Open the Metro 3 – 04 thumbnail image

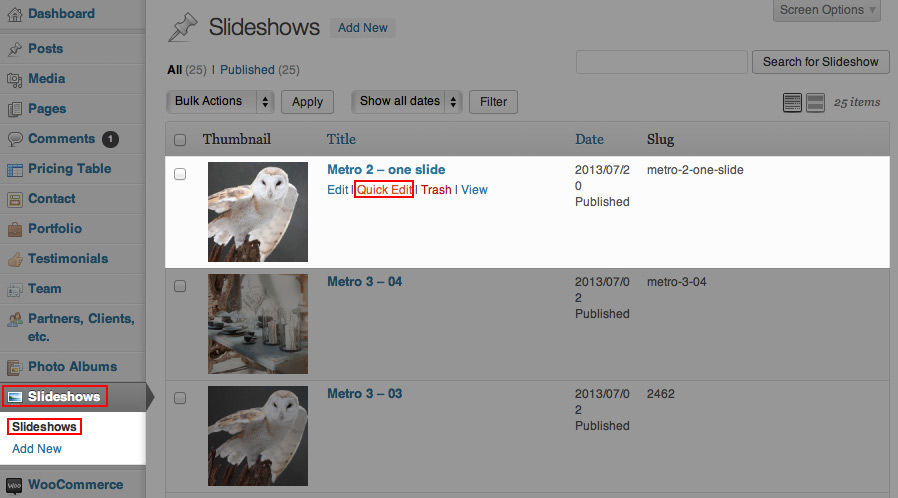[x=257, y=324]
